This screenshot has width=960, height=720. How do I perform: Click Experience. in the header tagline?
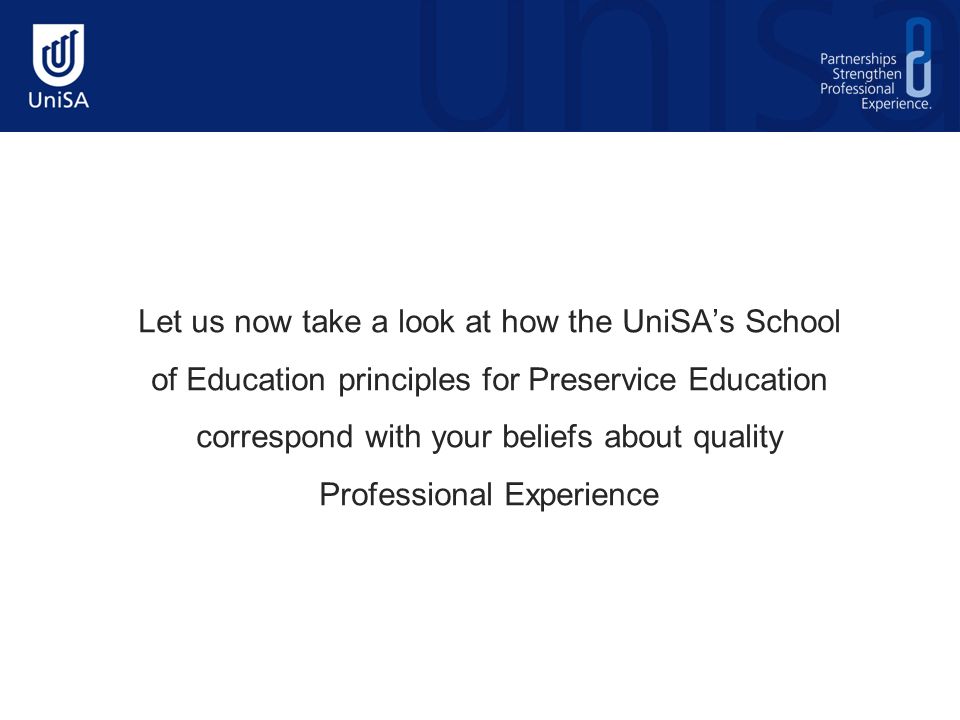coord(896,103)
